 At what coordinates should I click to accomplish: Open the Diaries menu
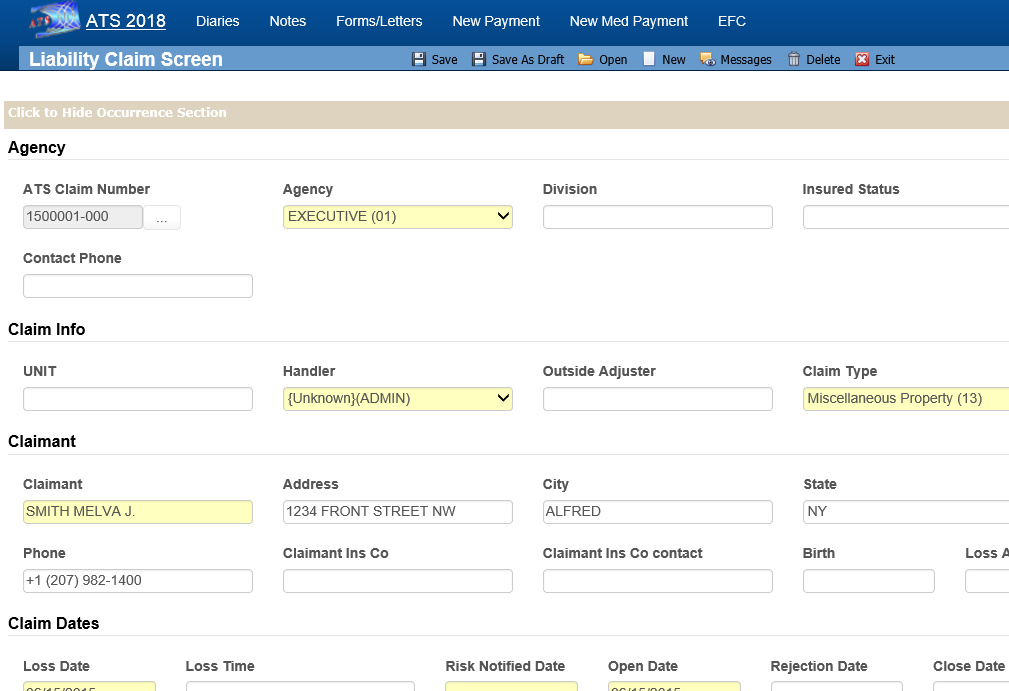click(218, 21)
